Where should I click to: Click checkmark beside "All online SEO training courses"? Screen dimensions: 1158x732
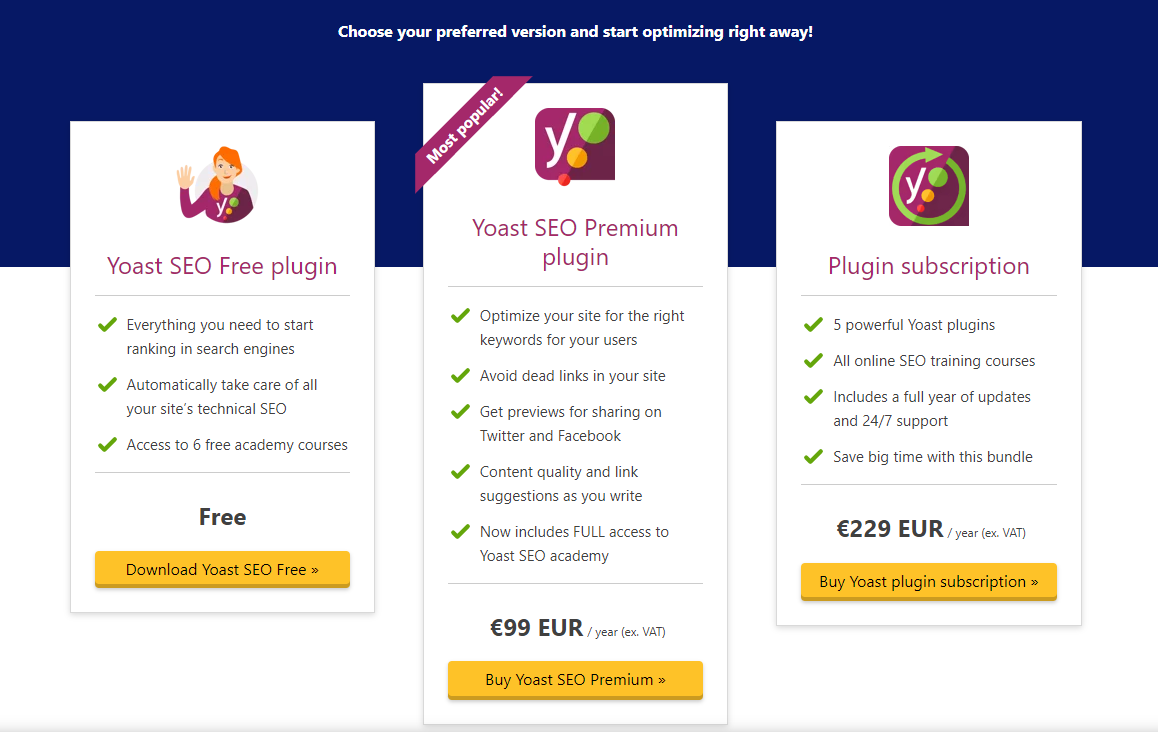813,361
